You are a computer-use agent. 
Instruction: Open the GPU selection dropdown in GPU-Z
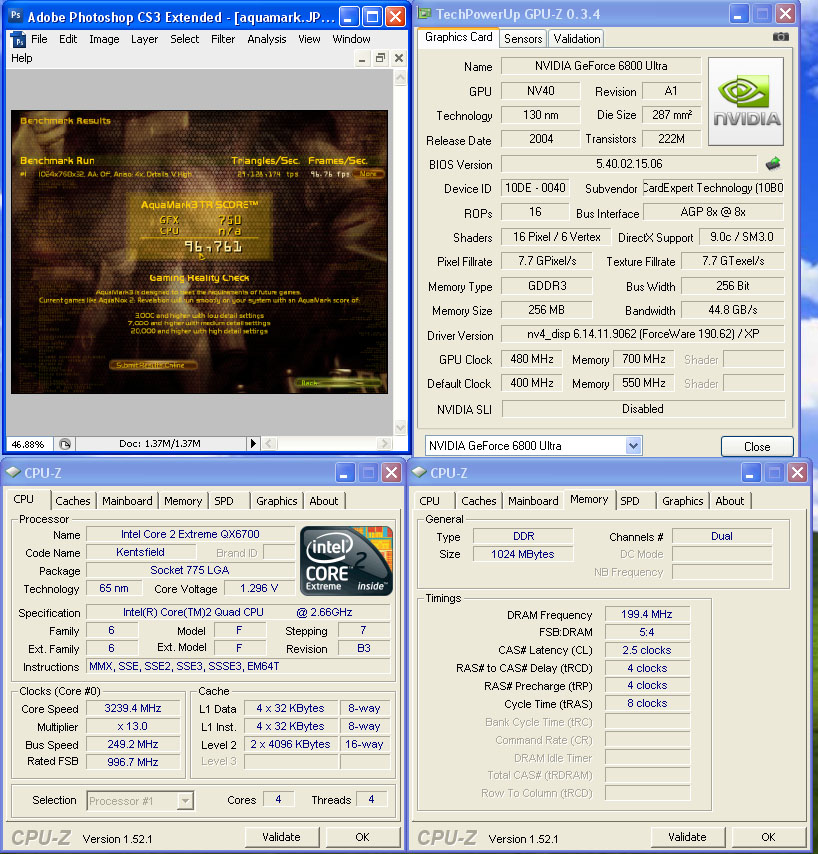pos(633,446)
